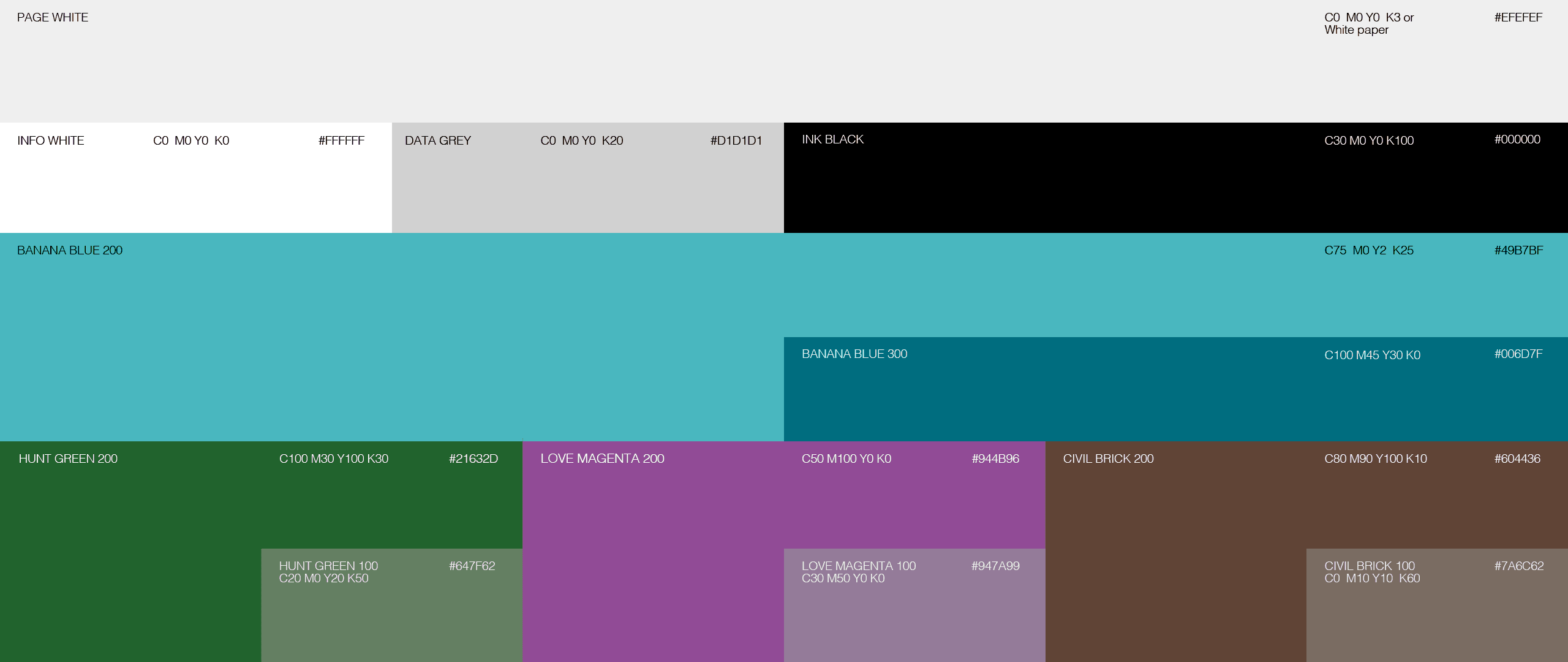1568x662 pixels.
Task: Click the C30 M0 Y0 K100 text
Action: (1369, 141)
